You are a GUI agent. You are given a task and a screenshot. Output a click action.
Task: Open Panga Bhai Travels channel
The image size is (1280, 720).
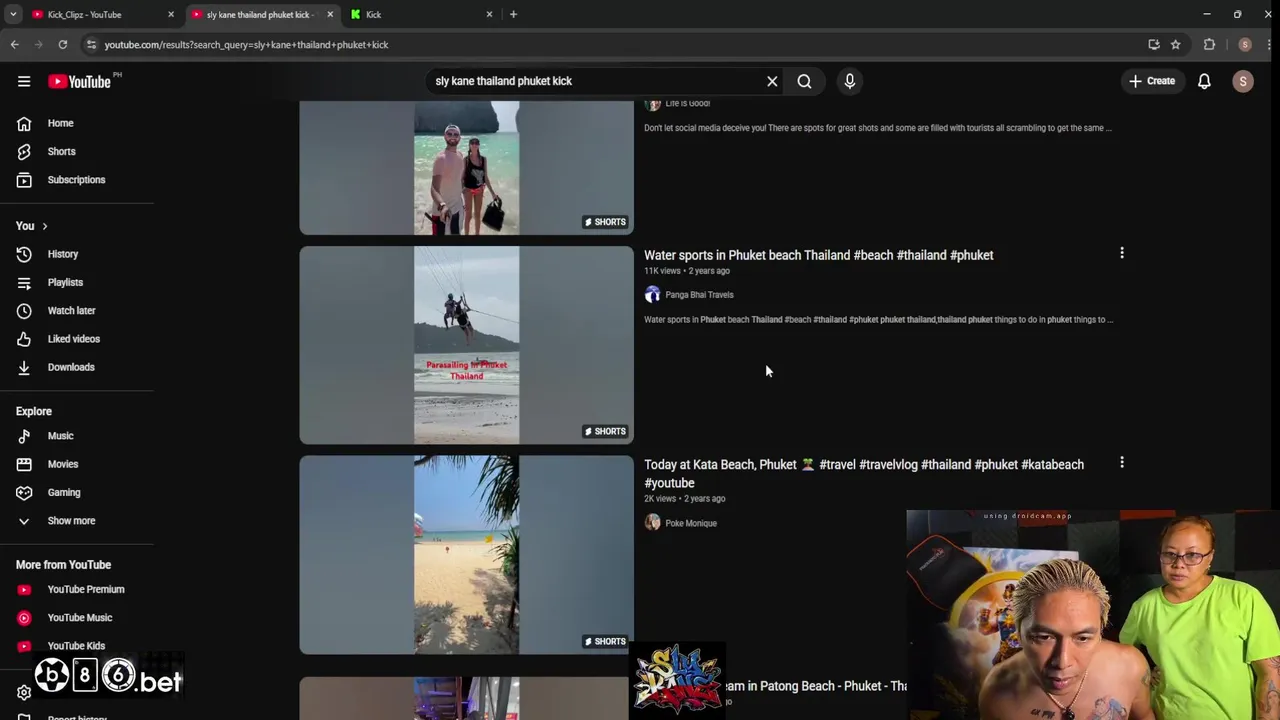coord(699,295)
